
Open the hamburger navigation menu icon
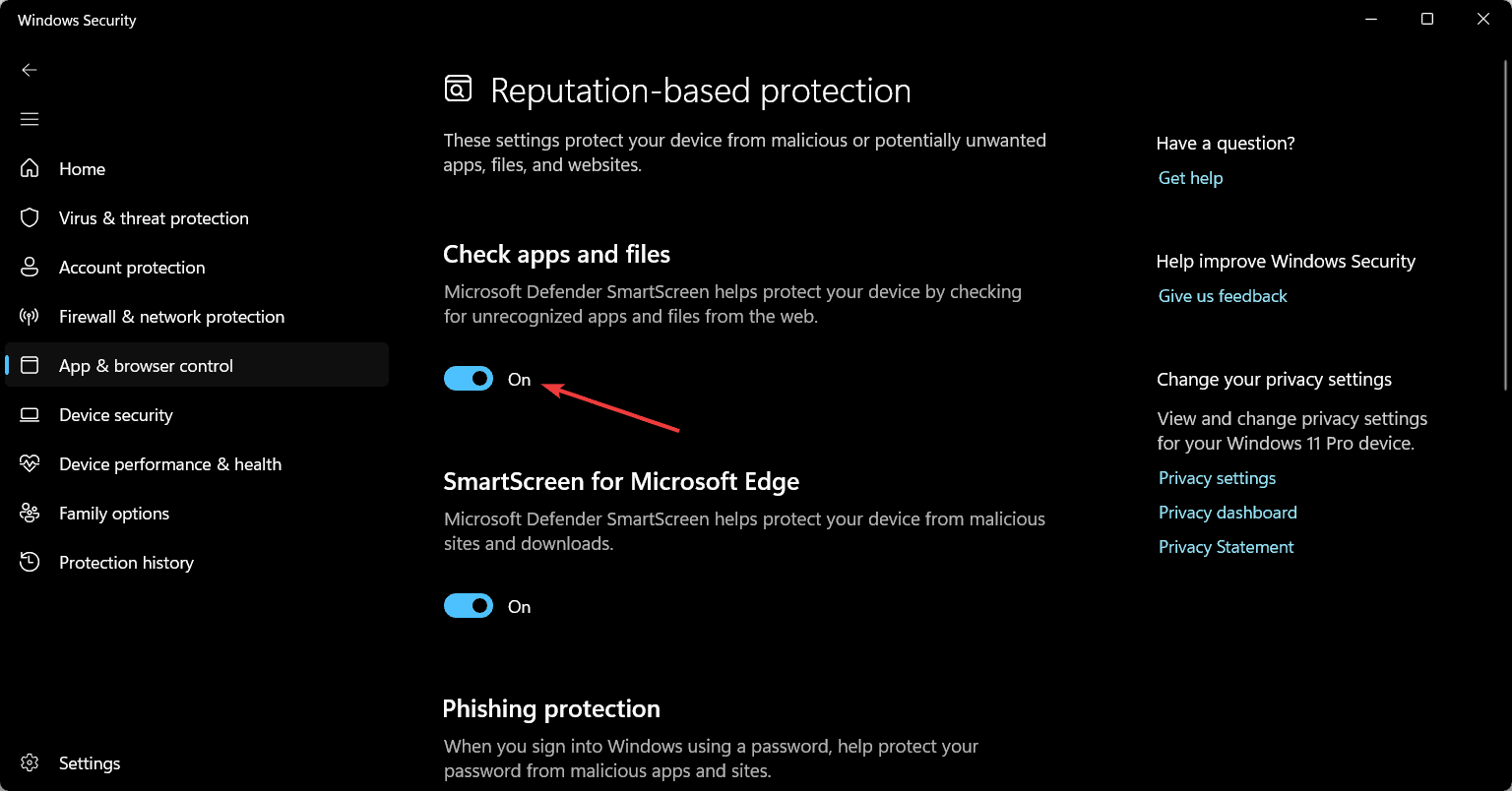[x=30, y=119]
